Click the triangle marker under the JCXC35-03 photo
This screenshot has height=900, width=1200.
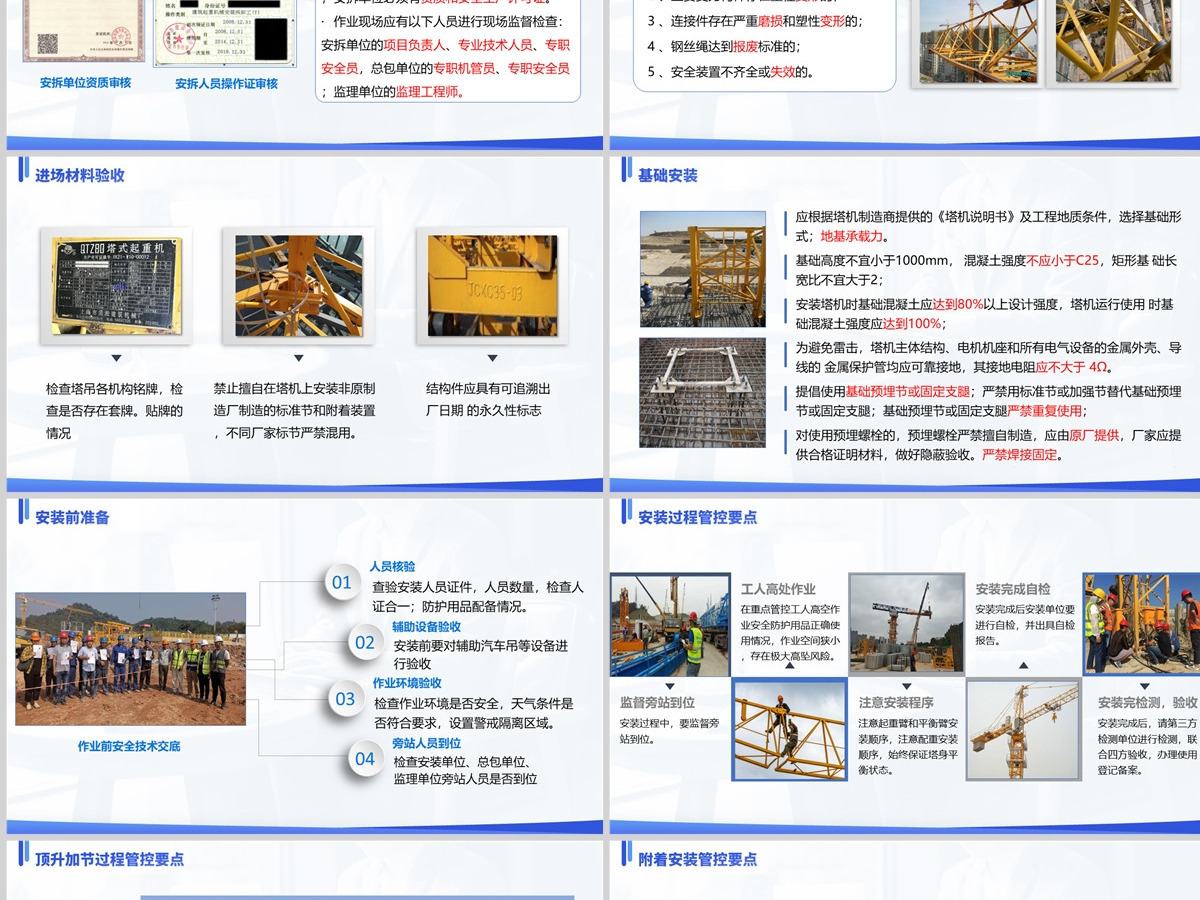[492, 358]
